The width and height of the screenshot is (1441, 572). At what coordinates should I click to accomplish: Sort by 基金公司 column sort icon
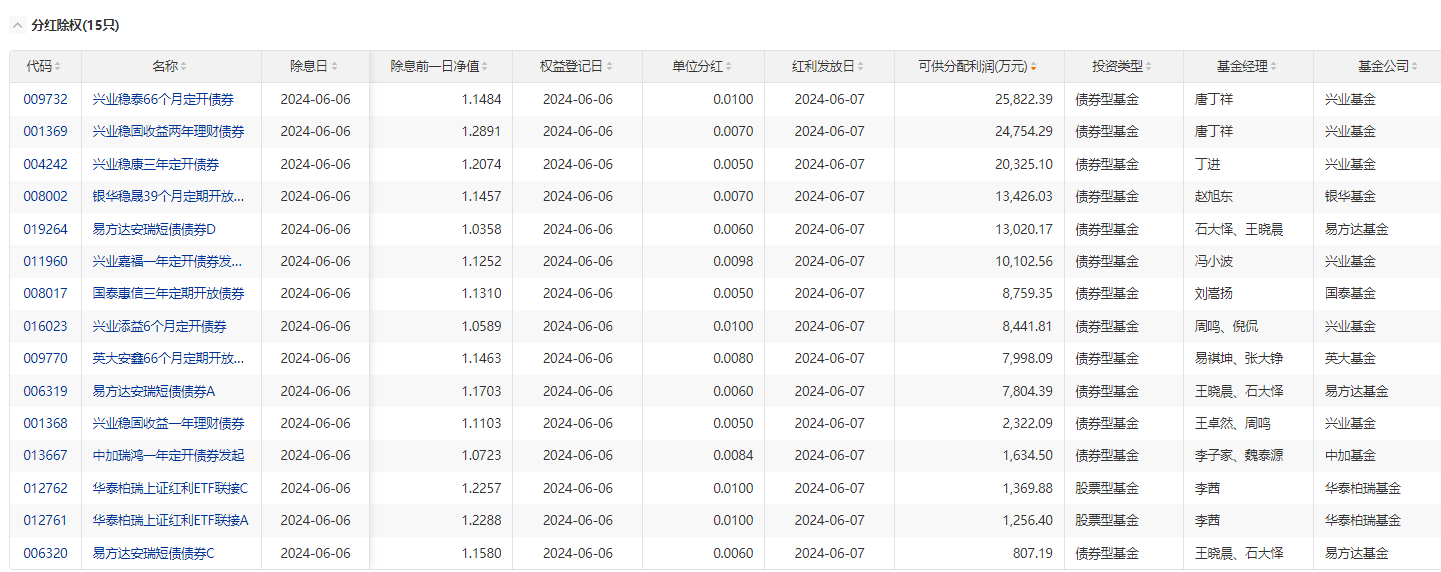point(1415,67)
